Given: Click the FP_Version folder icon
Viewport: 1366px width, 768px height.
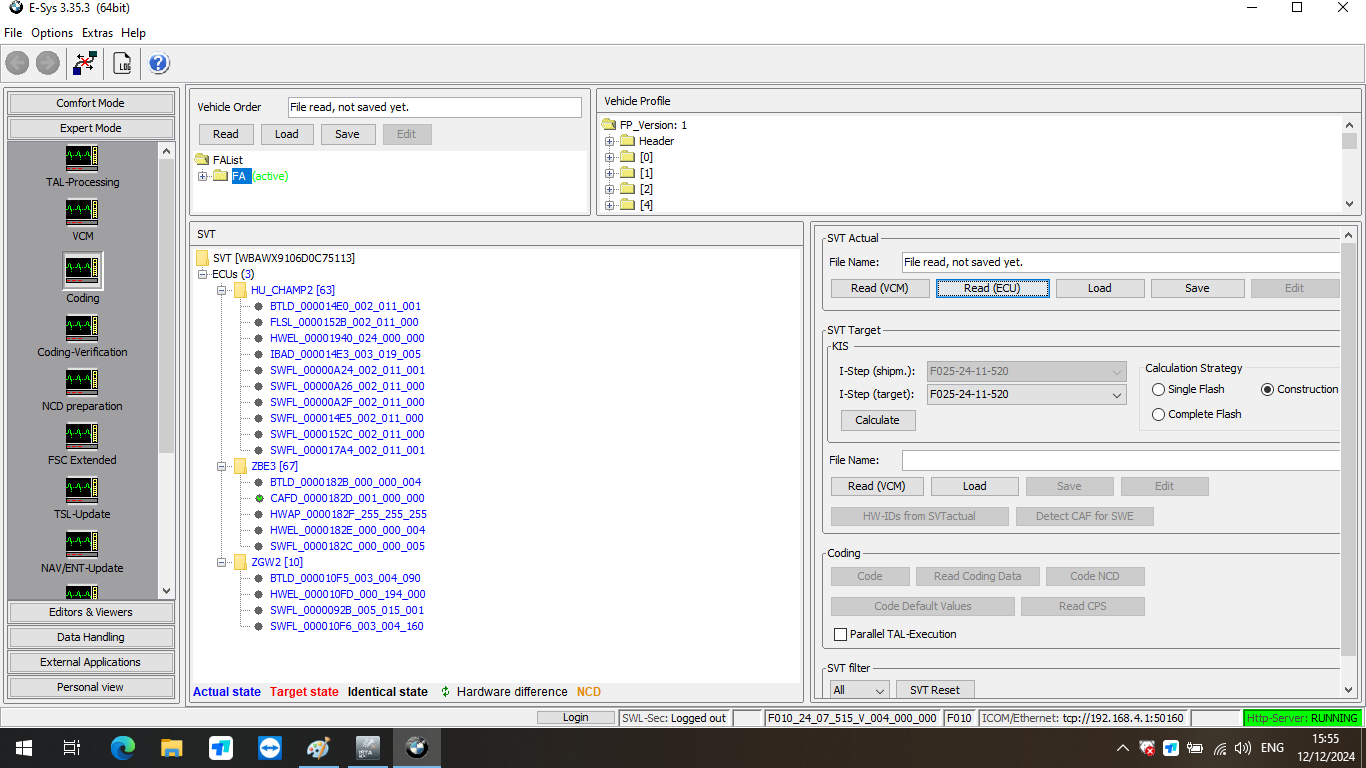Looking at the screenshot, I should [609, 125].
